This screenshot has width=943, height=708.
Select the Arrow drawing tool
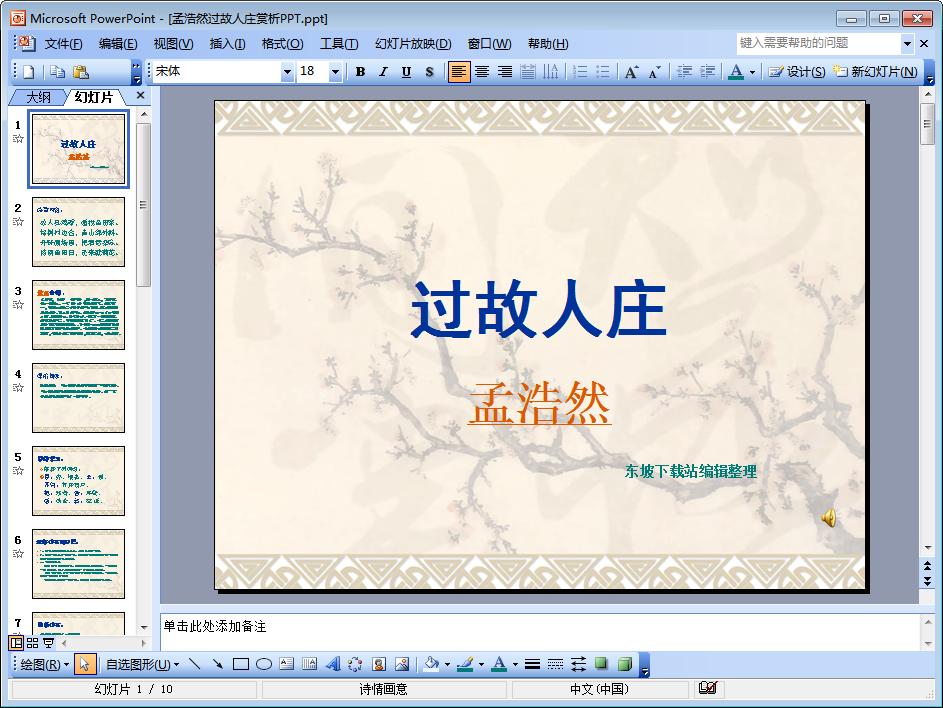coord(217,664)
